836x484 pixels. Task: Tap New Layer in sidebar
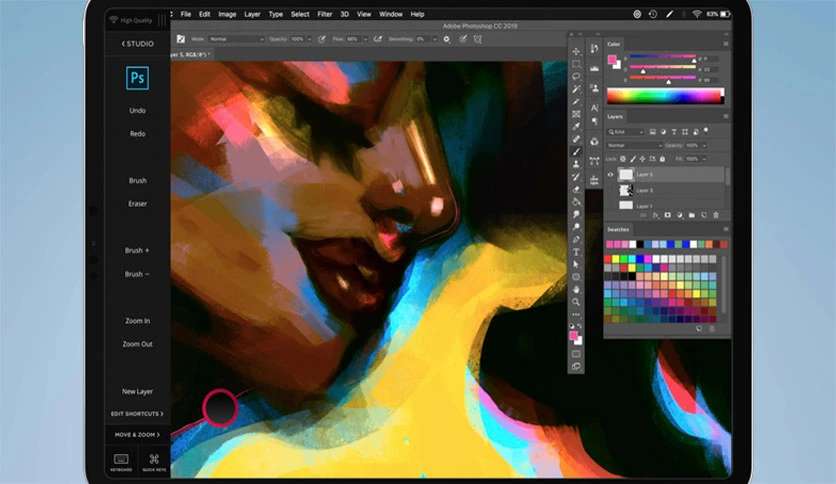click(x=138, y=391)
